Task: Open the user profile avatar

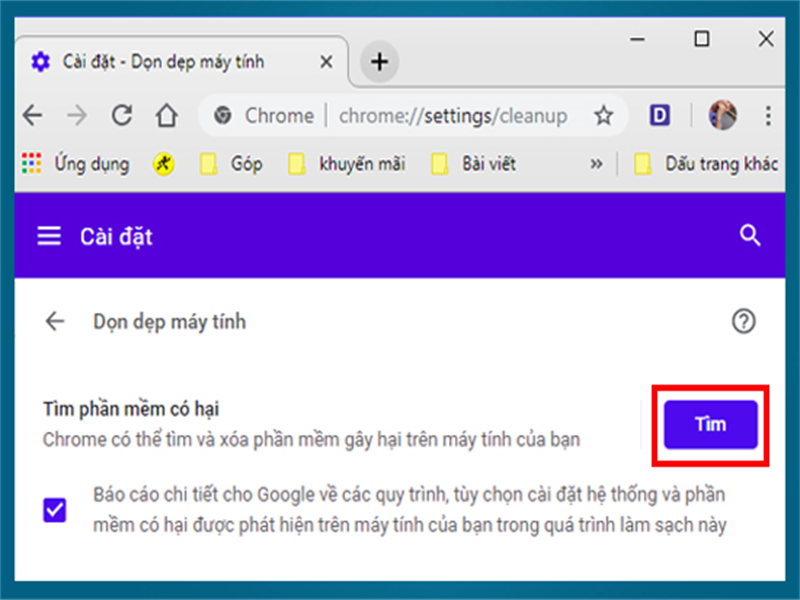Action: point(722,115)
